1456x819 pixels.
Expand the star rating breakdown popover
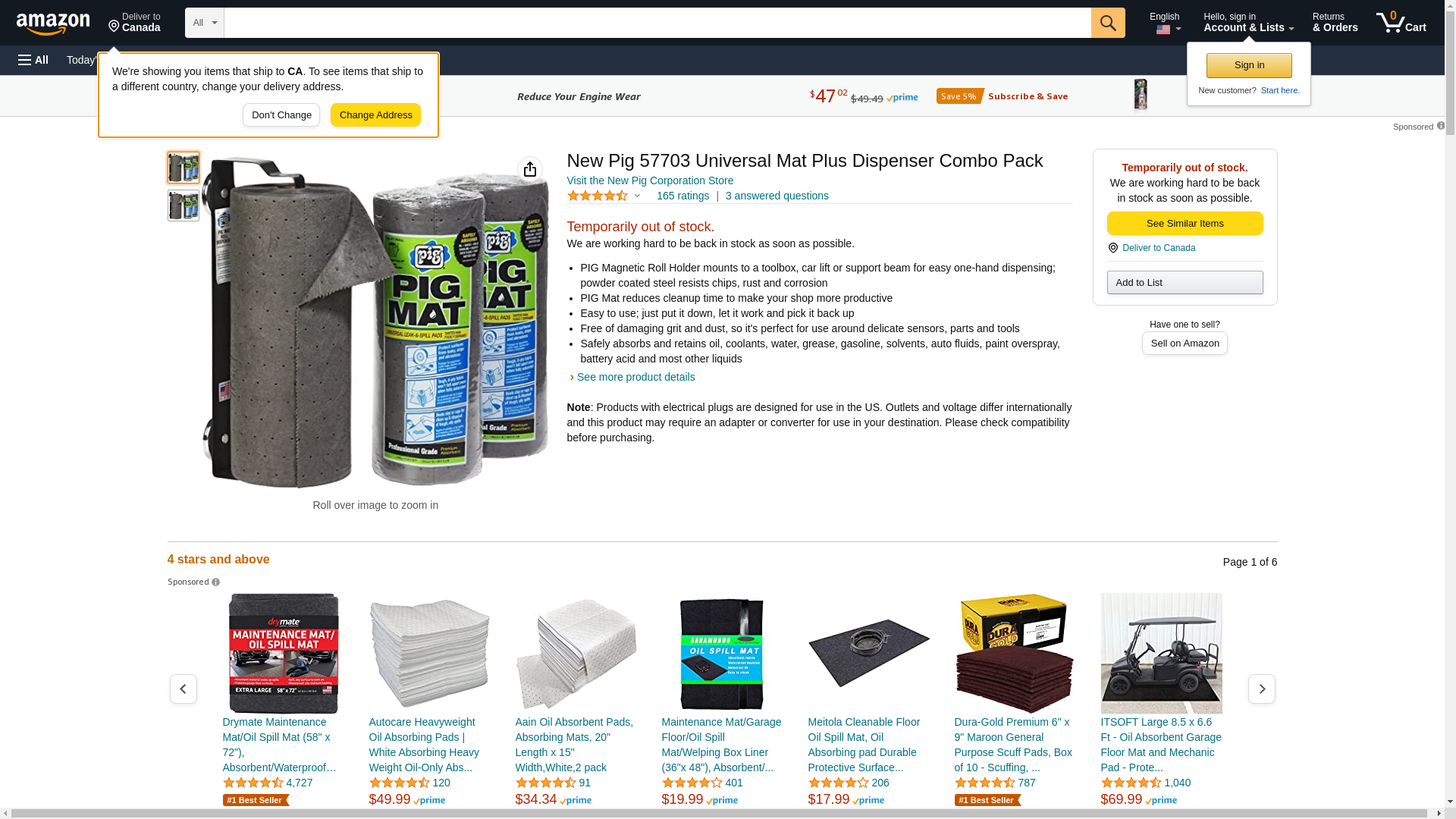coord(604,196)
